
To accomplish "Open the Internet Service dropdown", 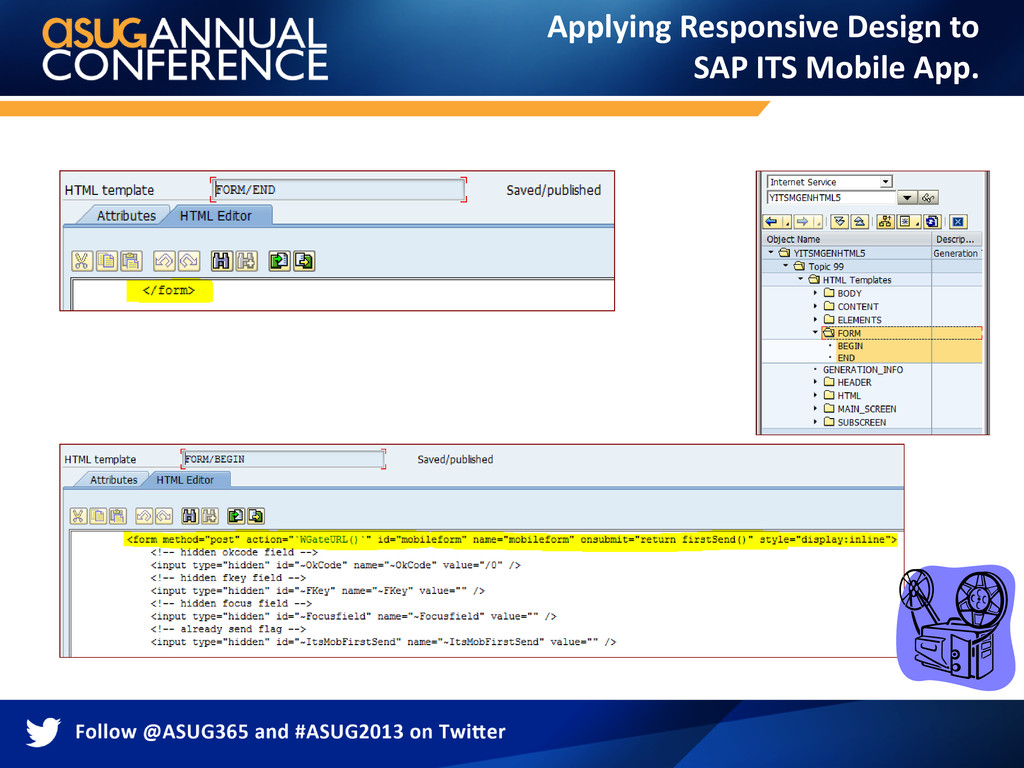I will coord(886,182).
